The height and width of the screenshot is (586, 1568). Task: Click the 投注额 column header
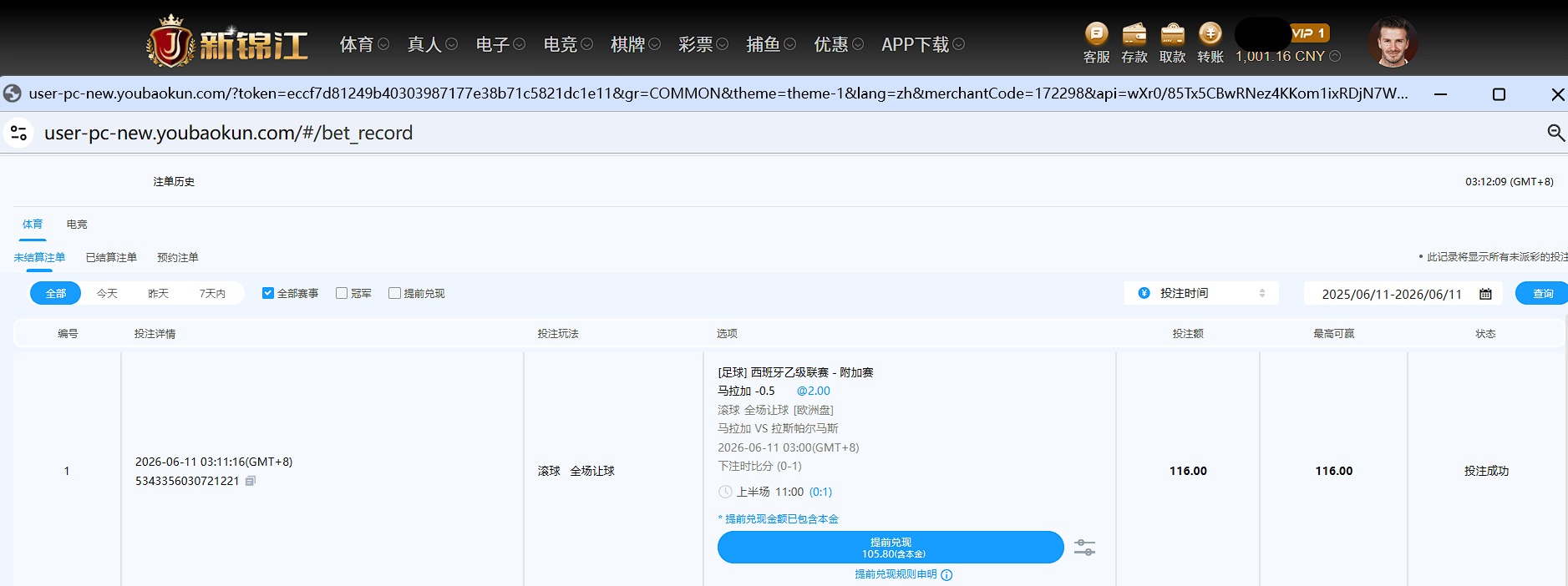point(1188,333)
